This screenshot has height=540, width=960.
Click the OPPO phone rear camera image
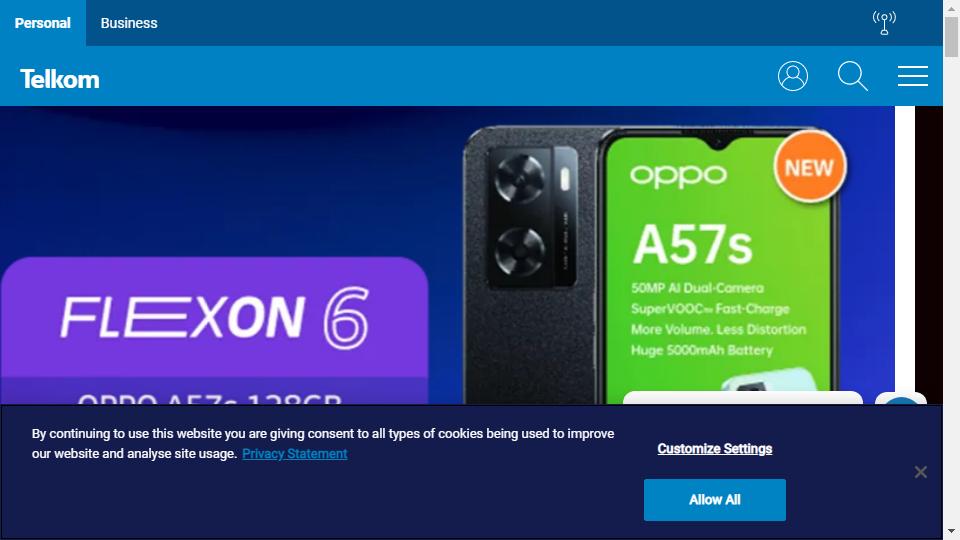tap(531, 217)
